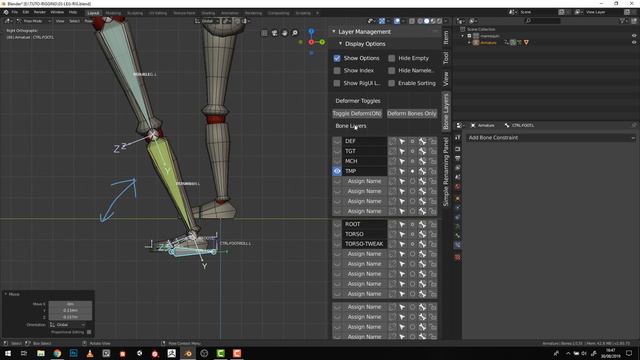Enable the Hide Nameless checkbox
Image resolution: width=640 pixels, height=360 pixels.
(391, 71)
